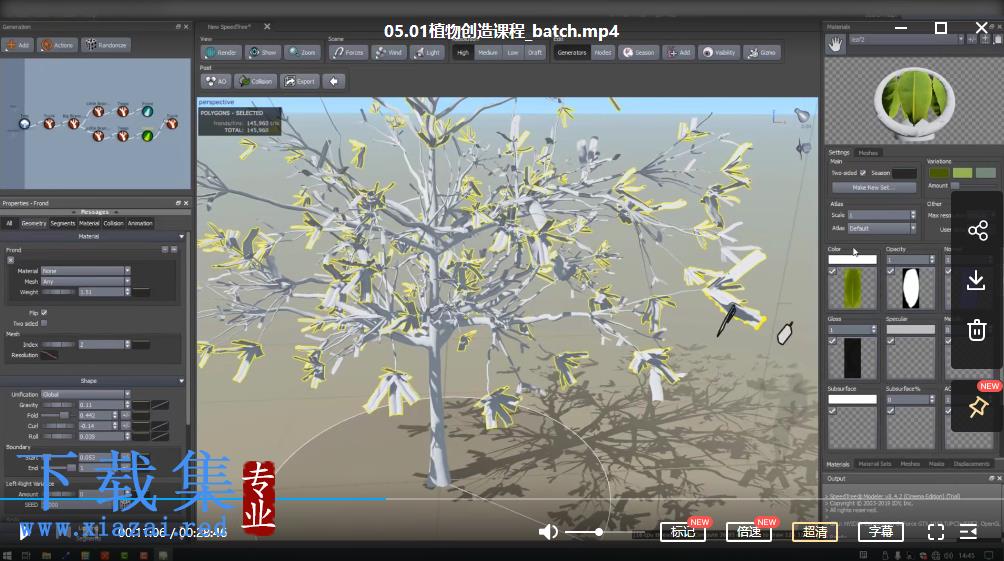Collapse the Shape section header arrow

pyautogui.click(x=181, y=381)
